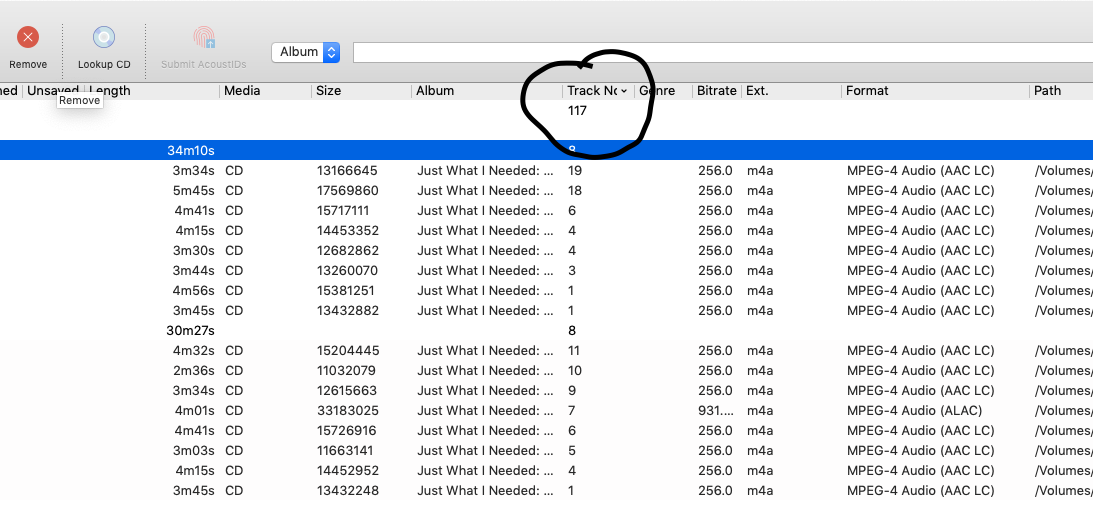Click the Submit AcoustIDs fingerprint icon

click(204, 38)
